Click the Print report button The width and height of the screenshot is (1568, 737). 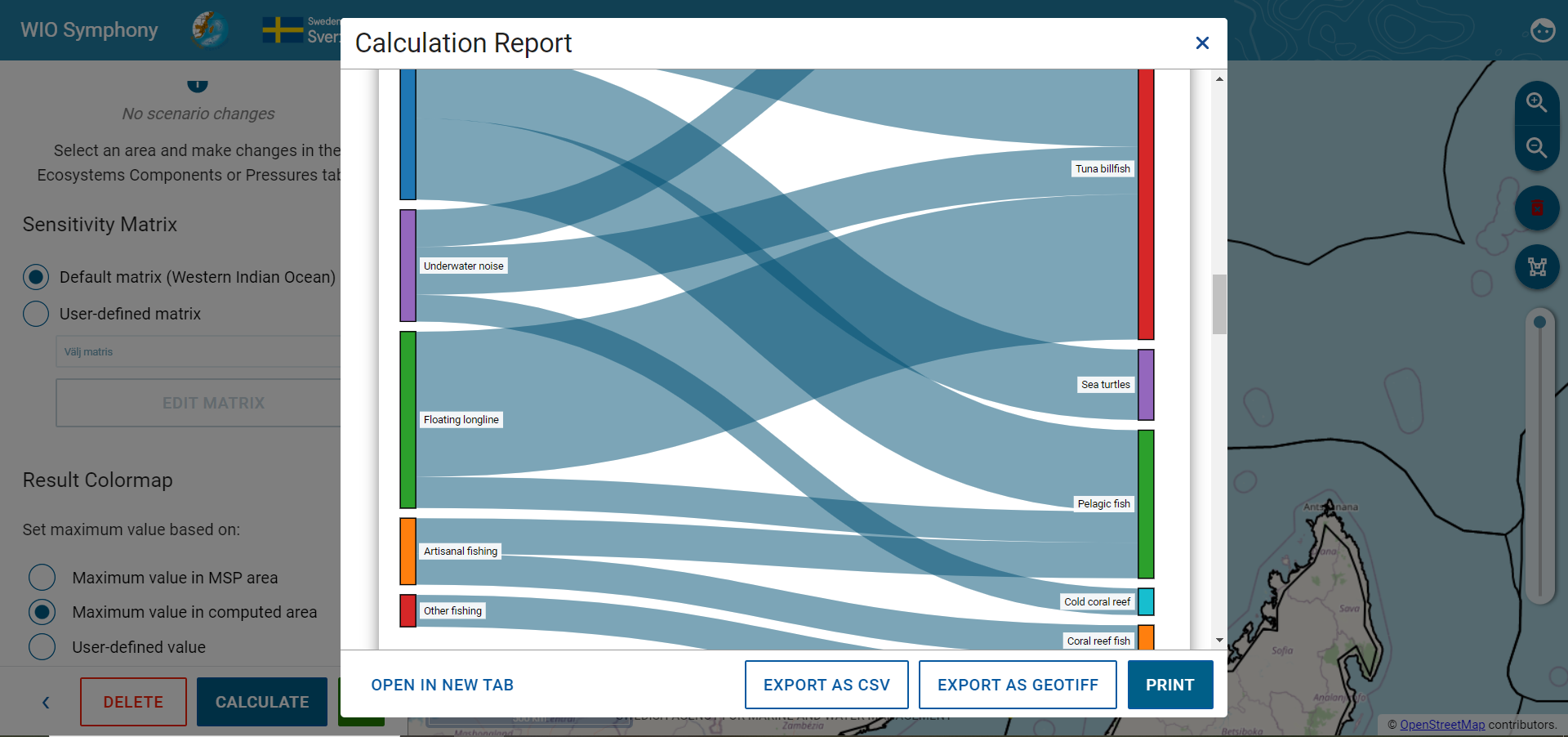pos(1170,685)
